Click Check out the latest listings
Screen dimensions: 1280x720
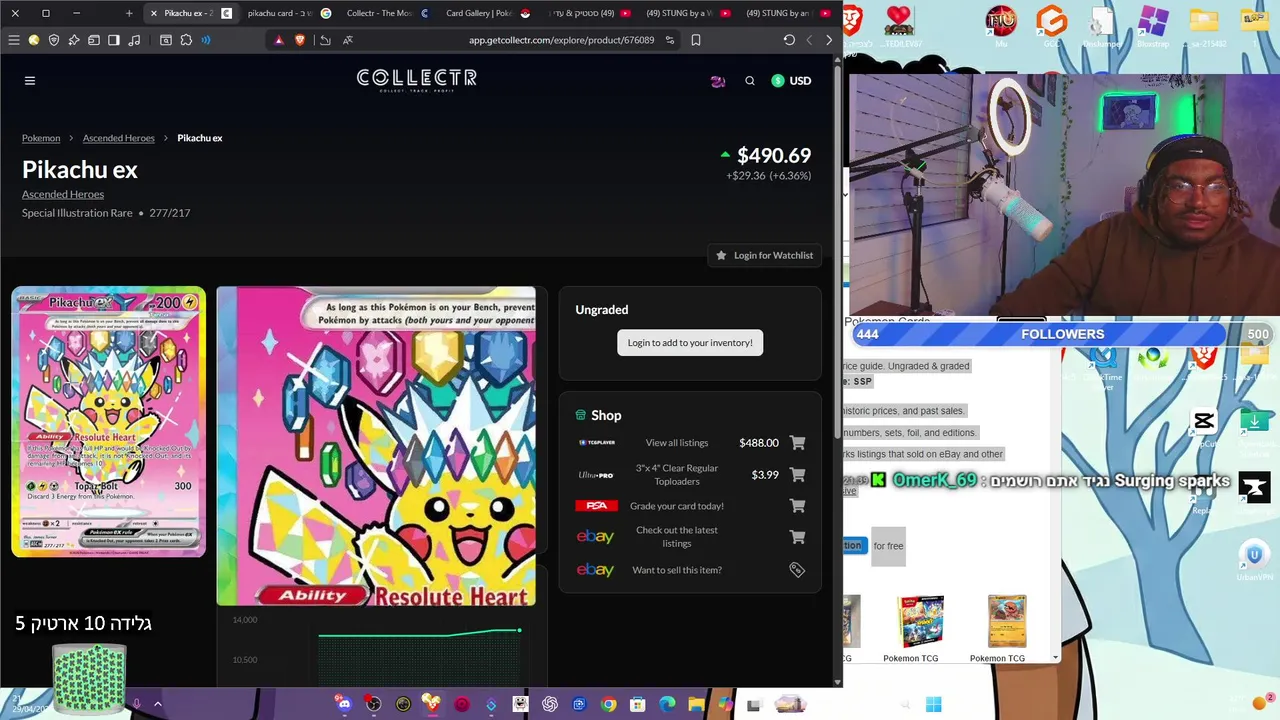pyautogui.click(x=677, y=537)
